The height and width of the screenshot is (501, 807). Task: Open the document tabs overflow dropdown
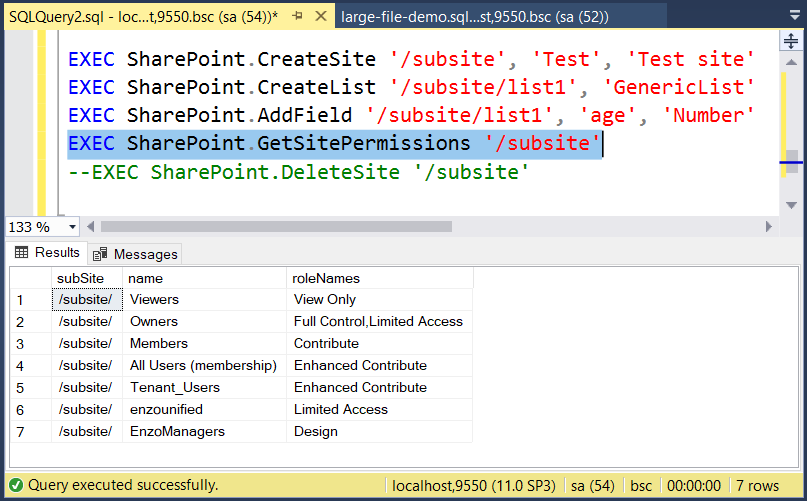click(x=795, y=16)
